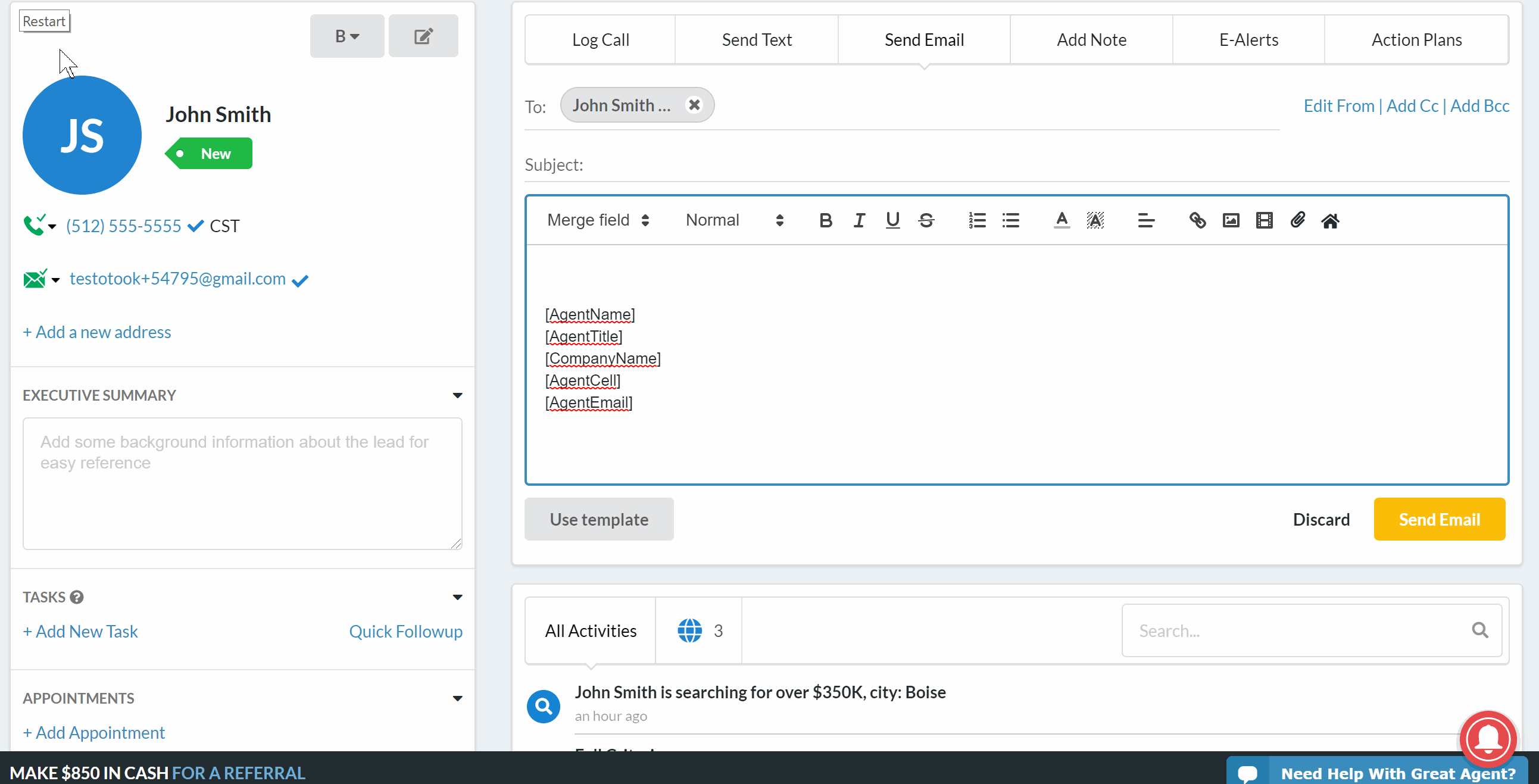Click the insert image icon
Screen dimensions: 1539x784
[x=1231, y=220]
